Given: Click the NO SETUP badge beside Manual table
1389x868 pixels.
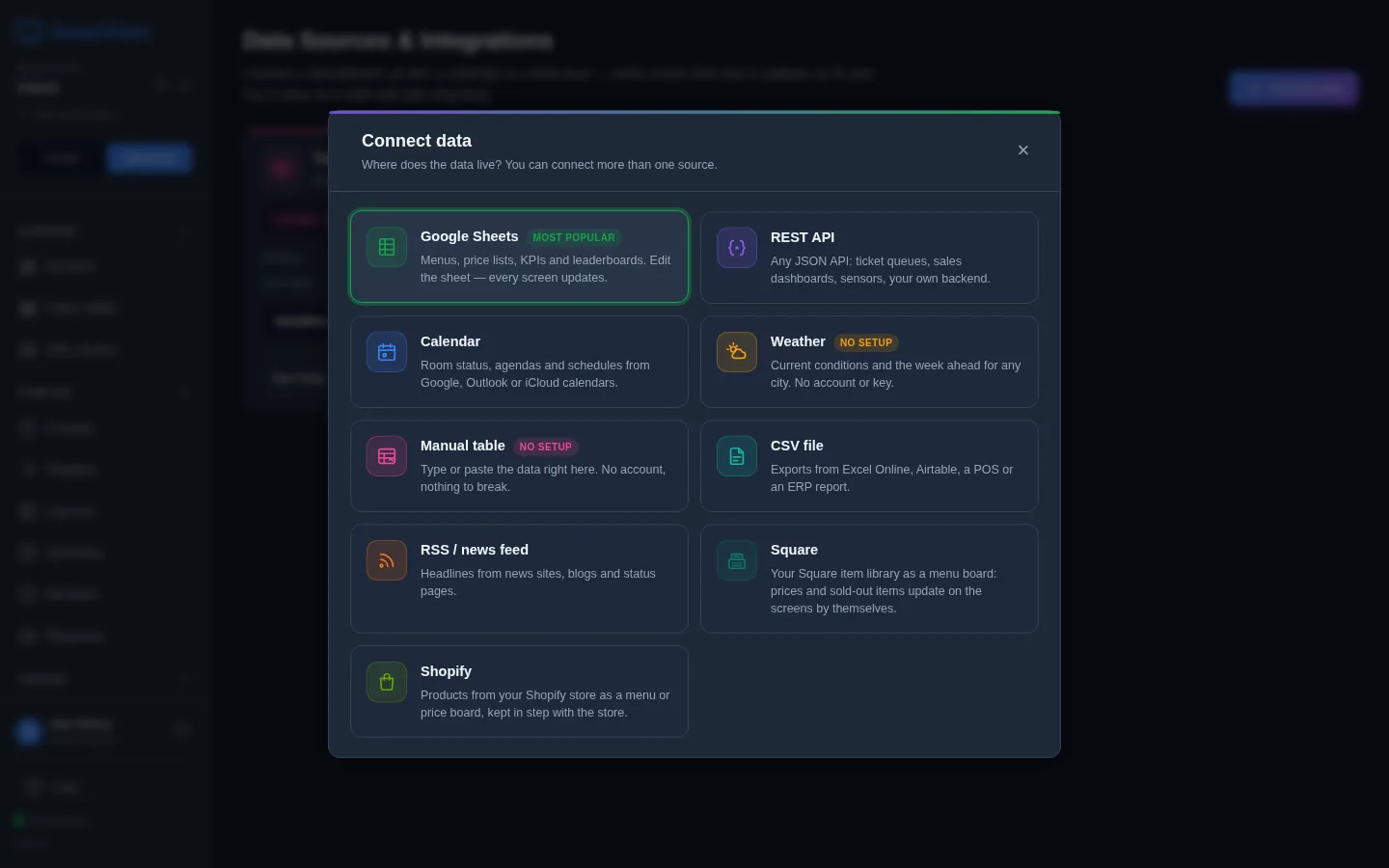Looking at the screenshot, I should (546, 447).
